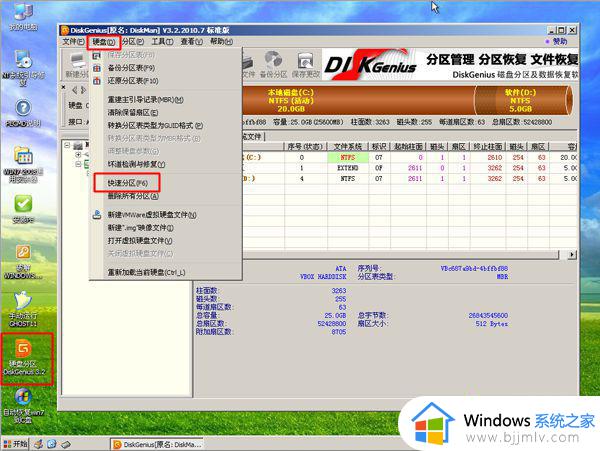Click the third quick launch icon

coord(65,444)
